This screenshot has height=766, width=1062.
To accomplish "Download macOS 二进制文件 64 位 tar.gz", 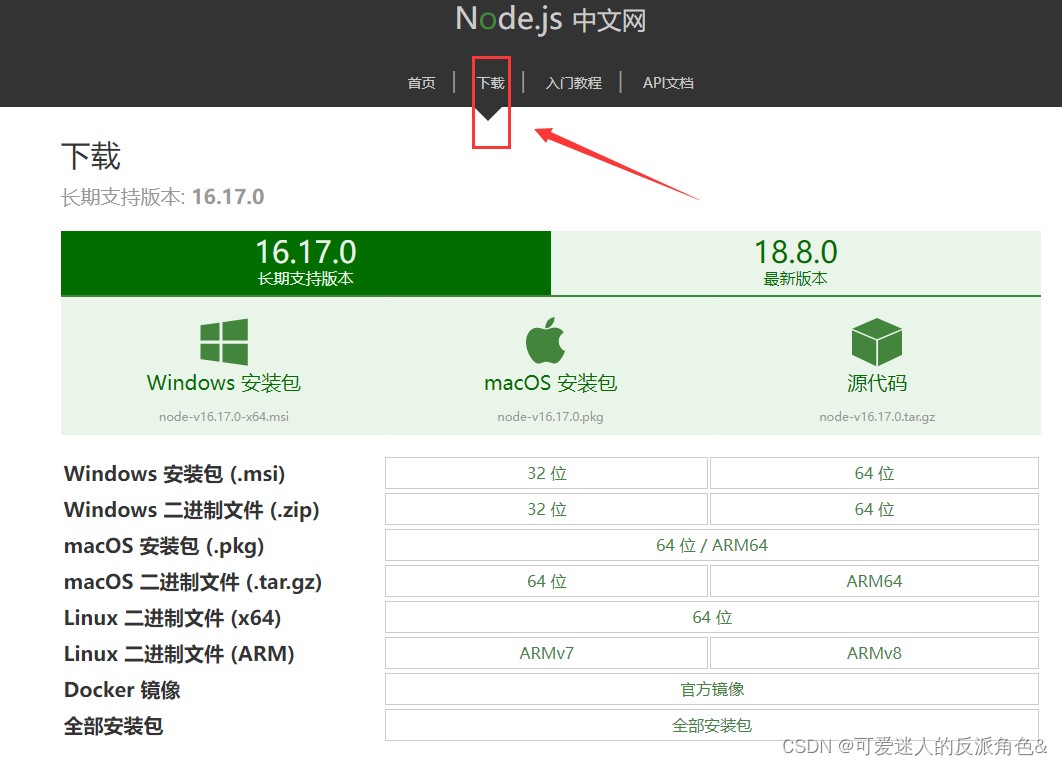I will point(546,581).
